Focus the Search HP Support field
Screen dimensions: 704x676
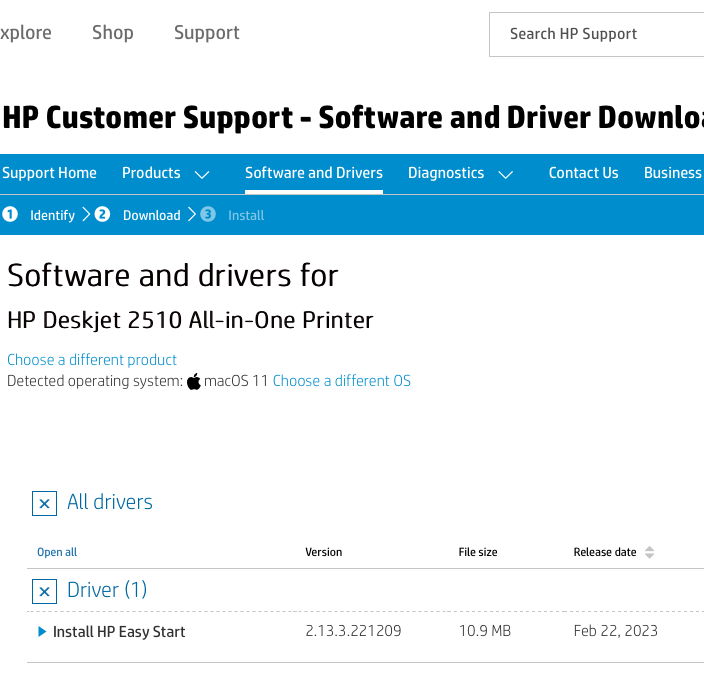[597, 35]
